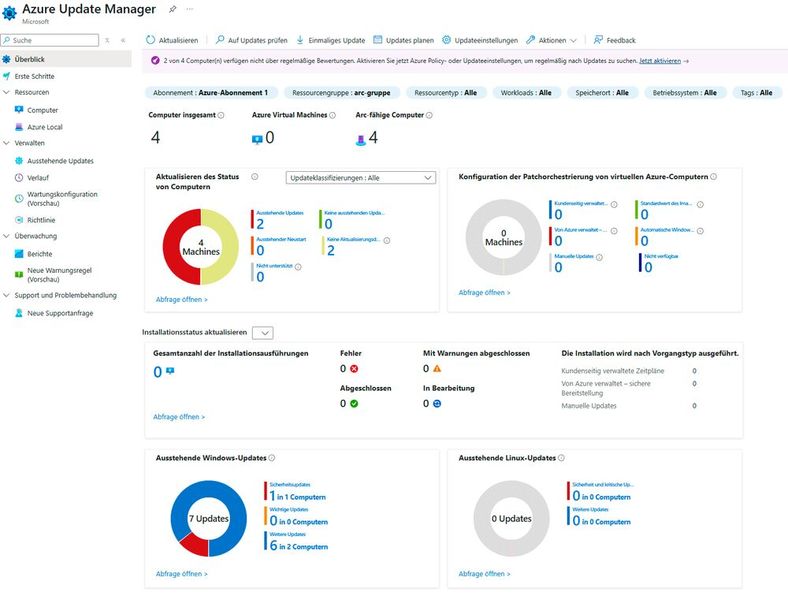Viewport: 788px width, 600px height.
Task: Change the Betriebssystem filter pill
Action: coord(684,93)
